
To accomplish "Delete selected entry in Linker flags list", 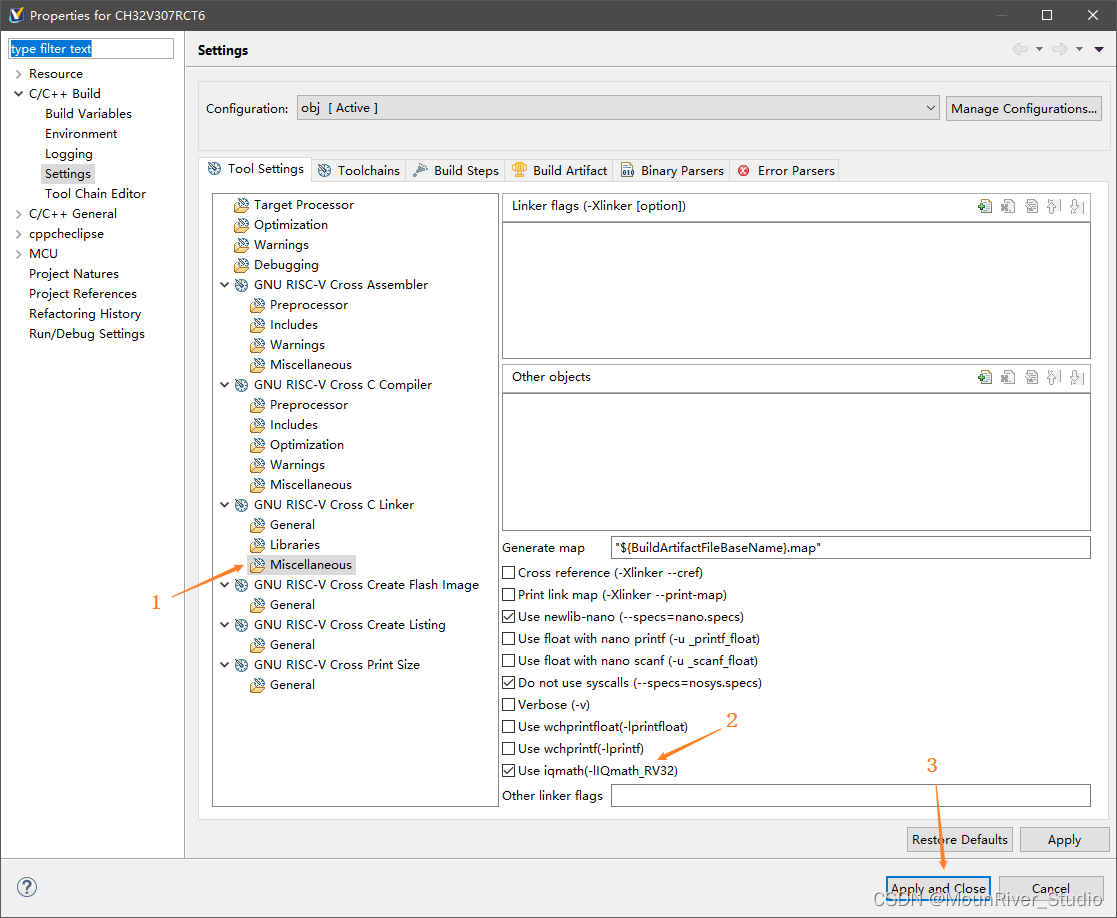I will (1007, 207).
